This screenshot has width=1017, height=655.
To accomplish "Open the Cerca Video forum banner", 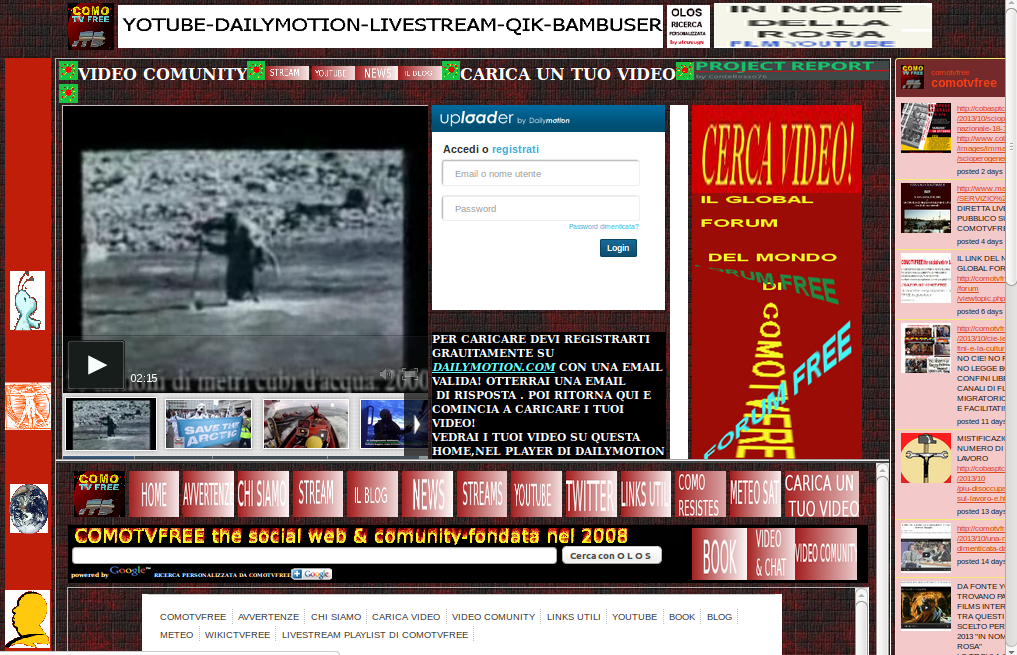I will tap(777, 282).
